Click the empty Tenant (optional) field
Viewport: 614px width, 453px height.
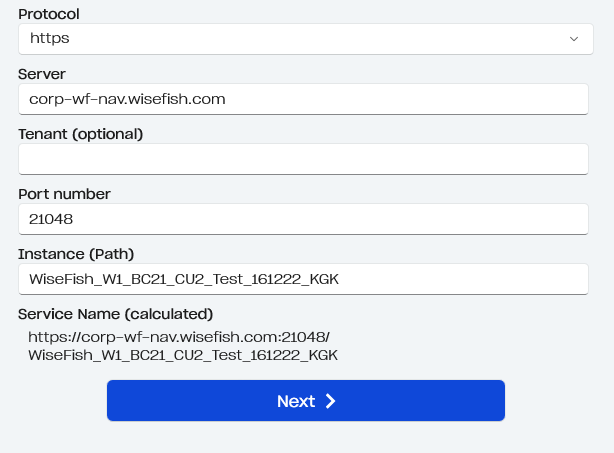coord(303,159)
